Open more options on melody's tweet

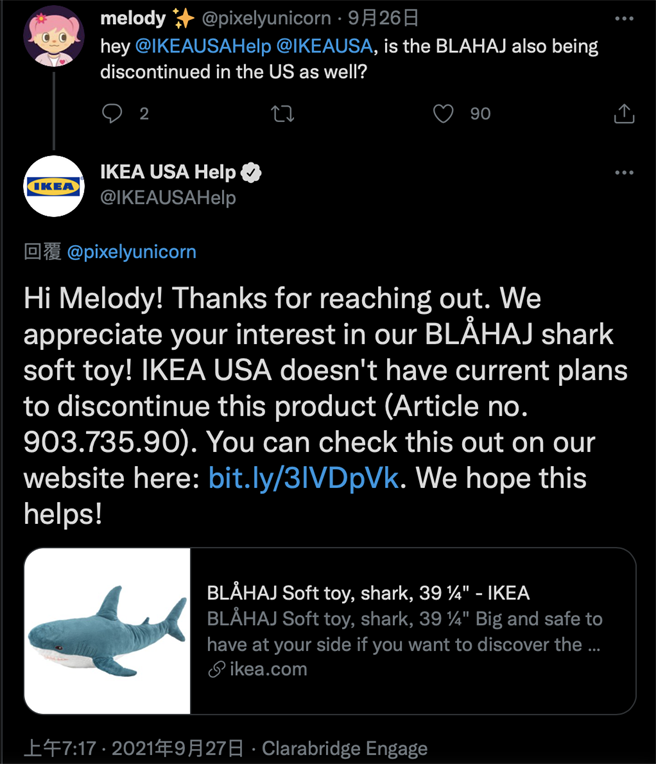point(624,19)
